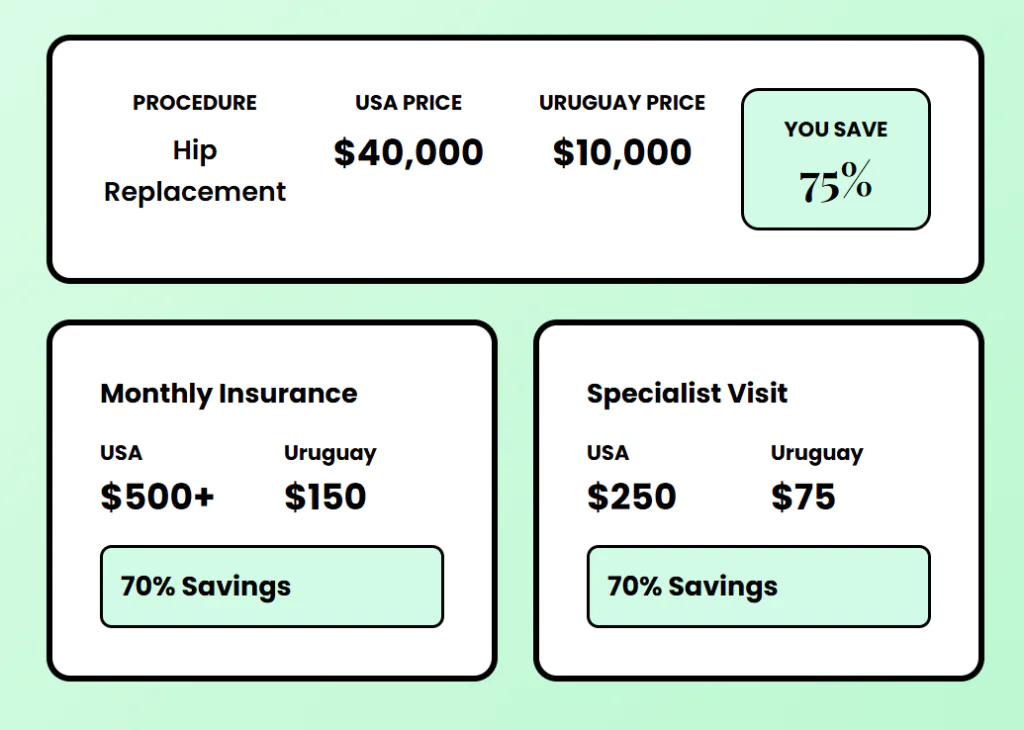Select the $250 USA specialist price
This screenshot has height=730, width=1024.
(632, 496)
